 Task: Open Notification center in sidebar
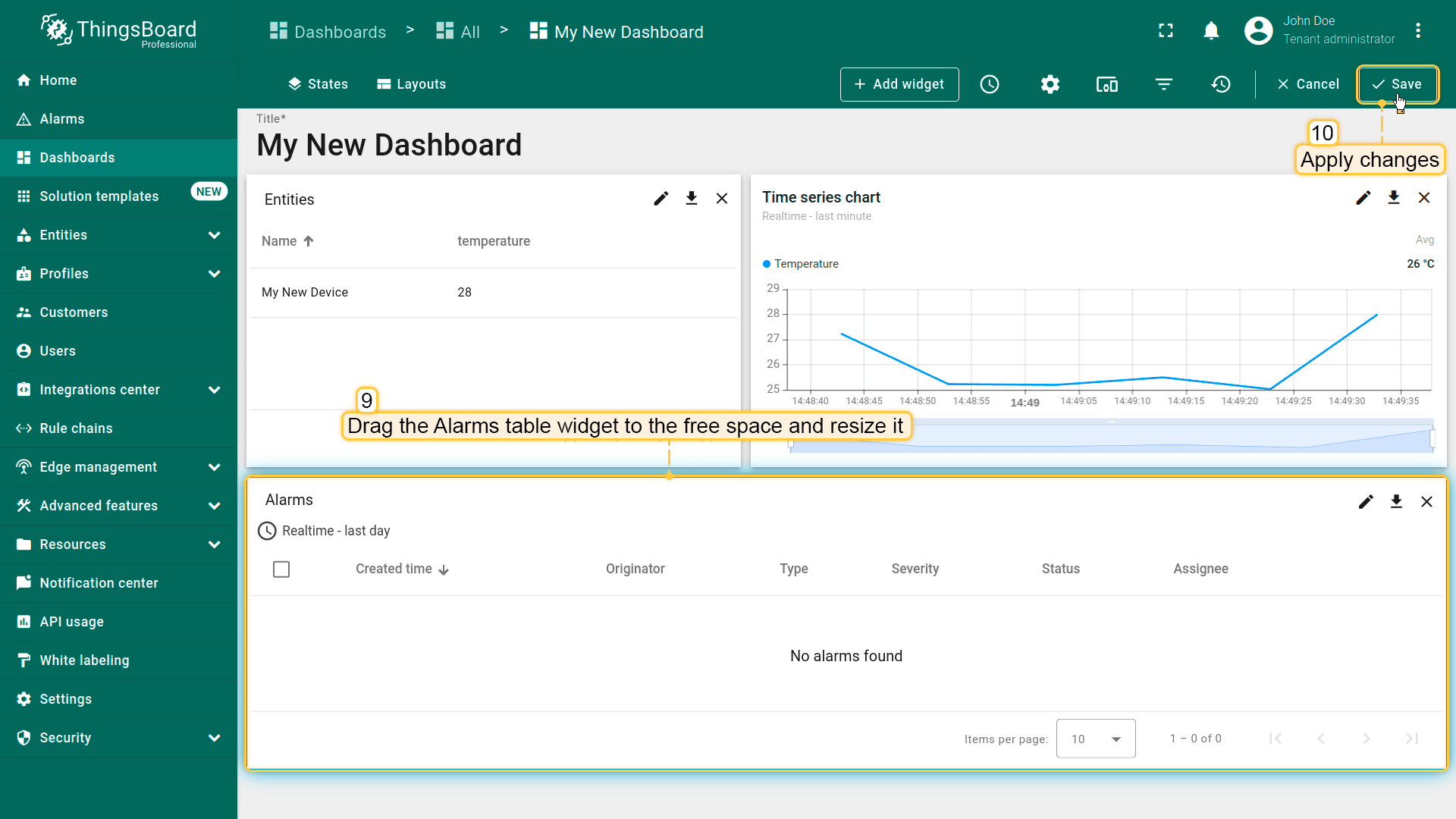click(x=118, y=583)
